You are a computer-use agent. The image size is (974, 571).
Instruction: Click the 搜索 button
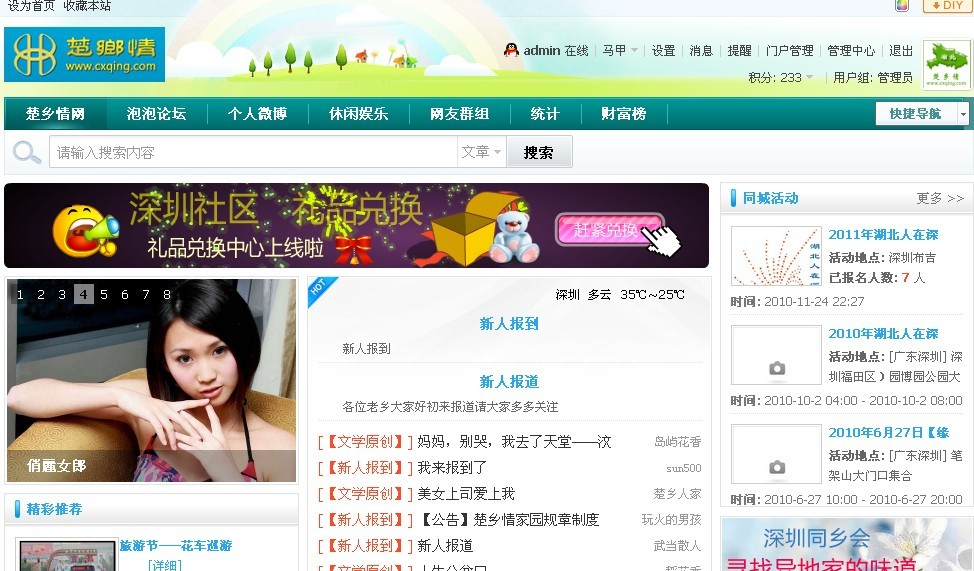click(539, 152)
